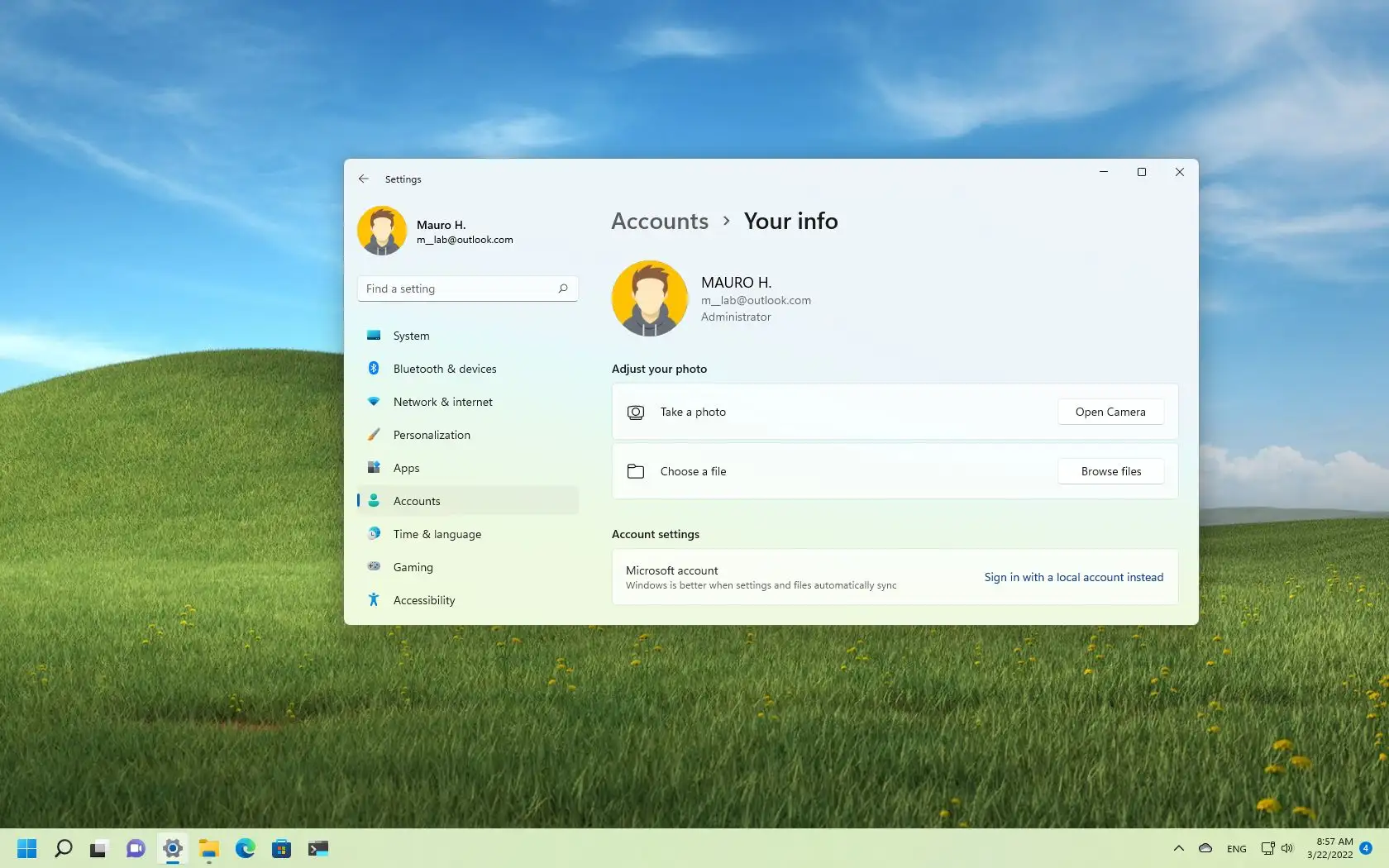Viewport: 1389px width, 868px height.
Task: Click the ENG language indicator
Action: (1237, 849)
